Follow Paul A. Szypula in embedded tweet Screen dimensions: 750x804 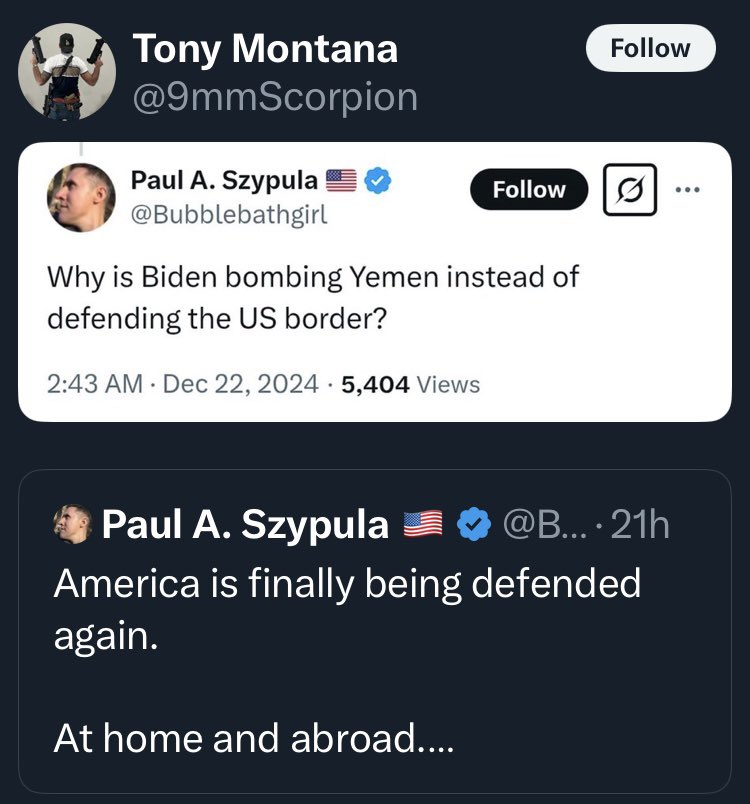[x=529, y=189]
